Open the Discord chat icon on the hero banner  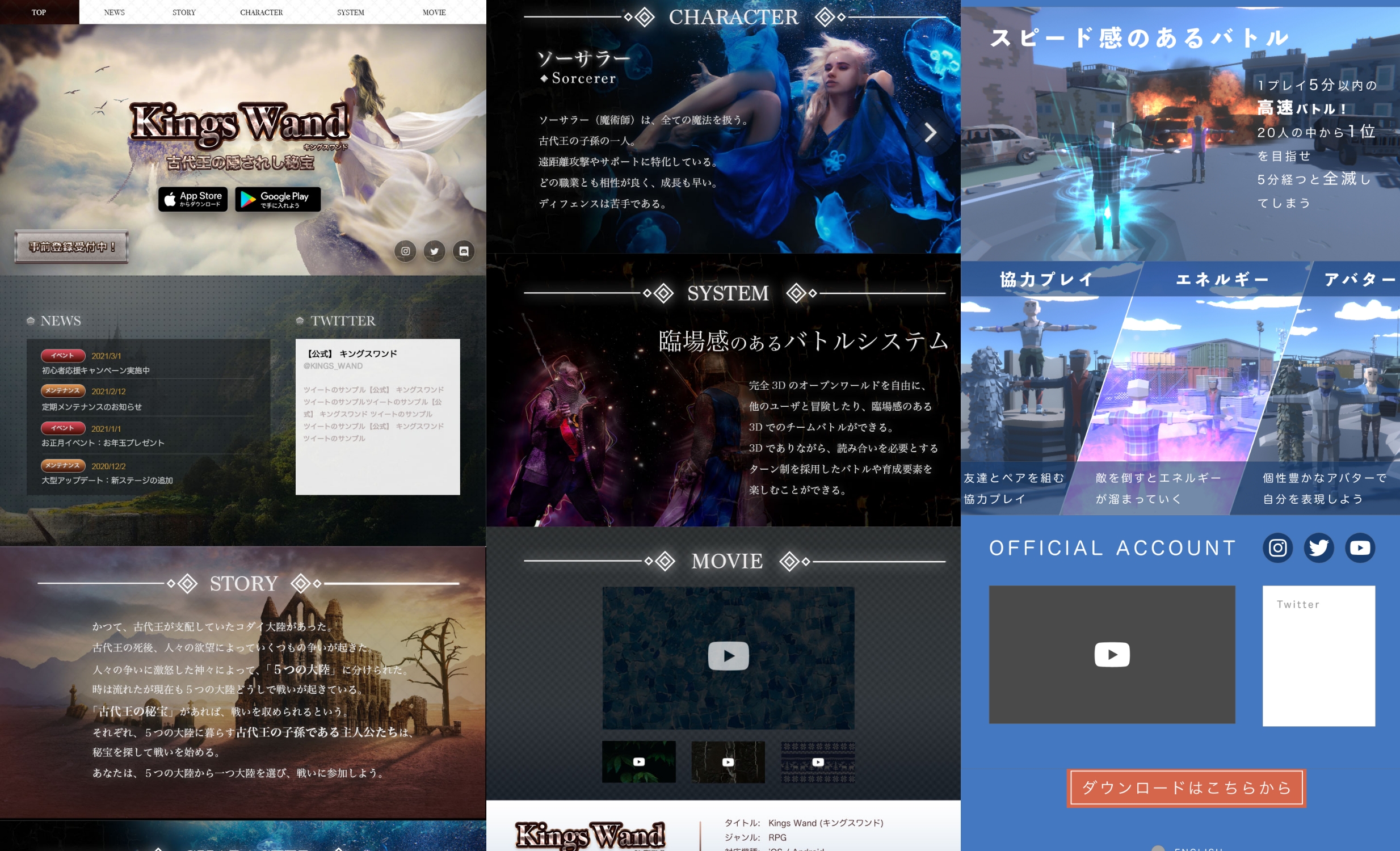pos(464,251)
